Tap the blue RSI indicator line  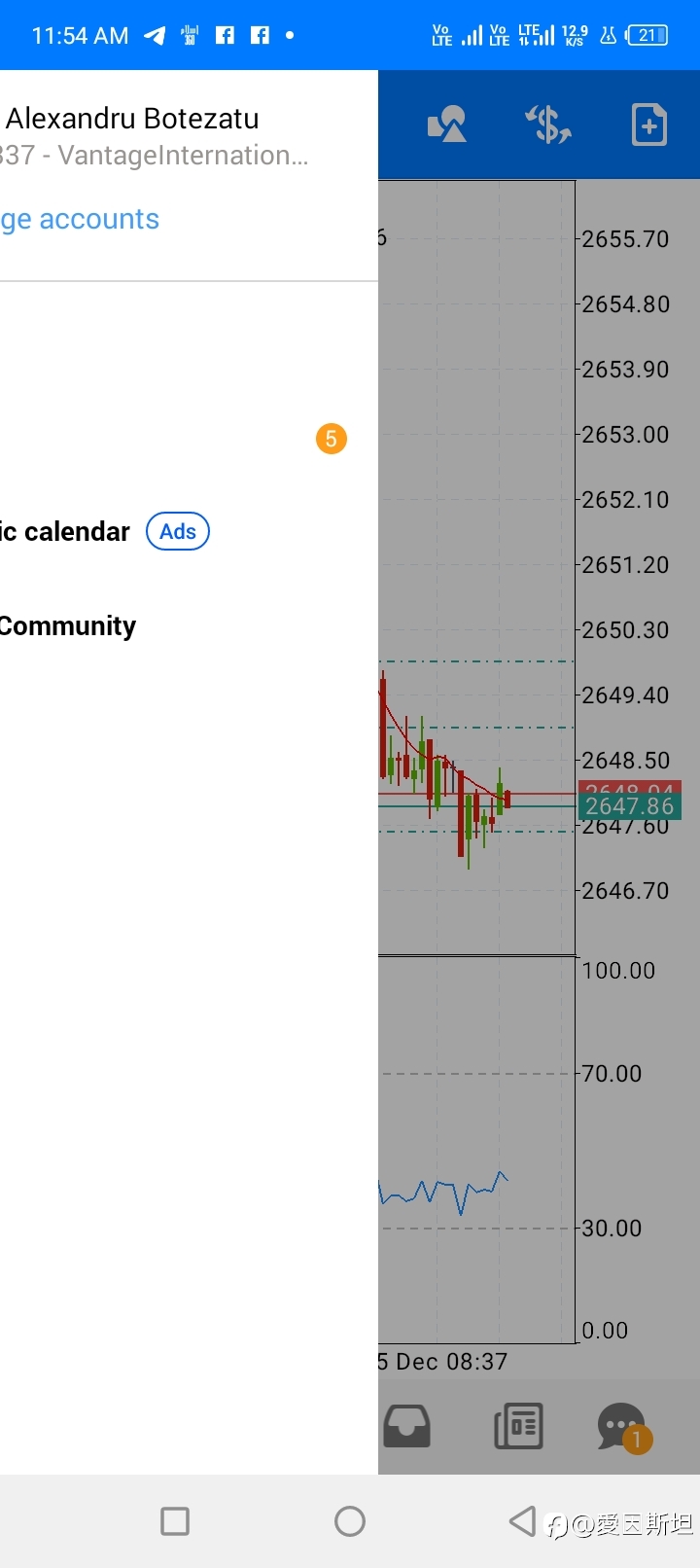pyautogui.click(x=442, y=1192)
